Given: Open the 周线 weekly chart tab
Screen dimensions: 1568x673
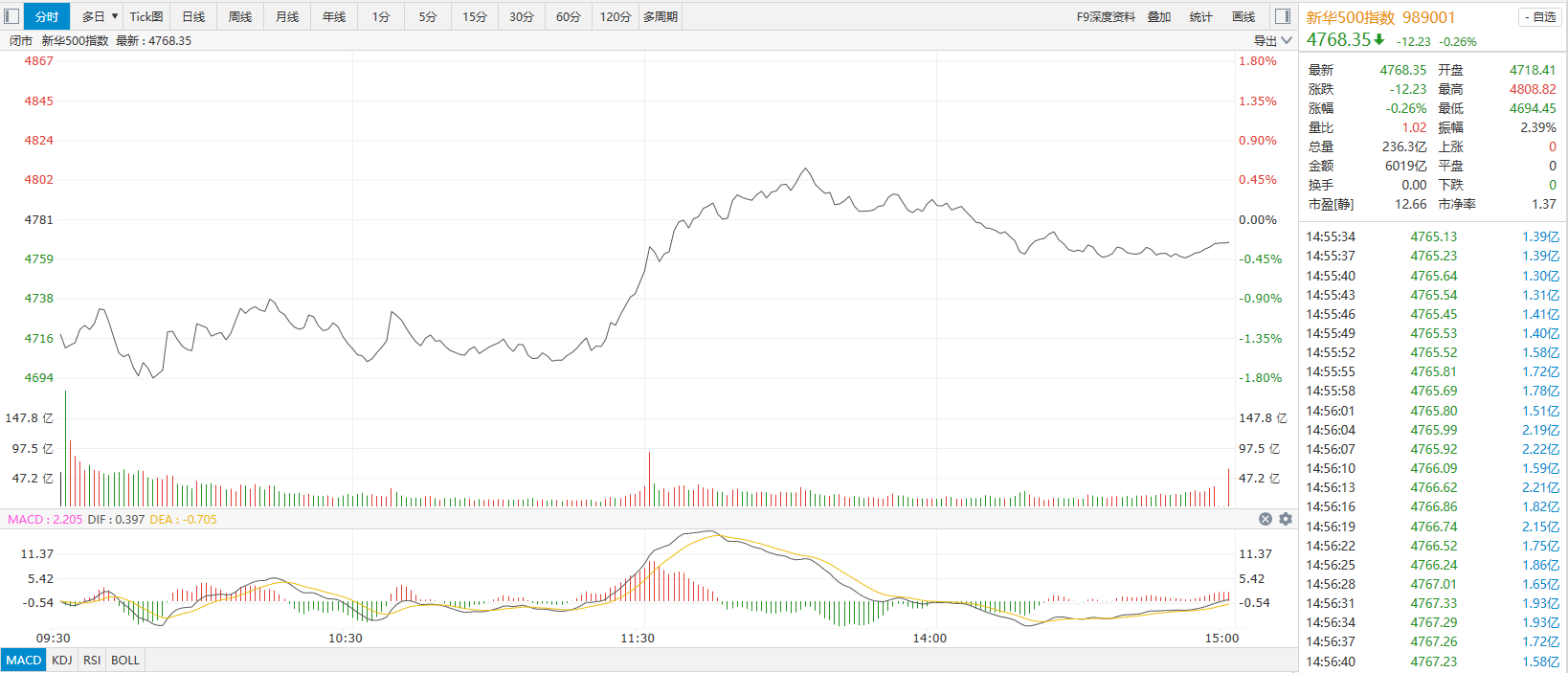Looking at the screenshot, I should point(240,16).
